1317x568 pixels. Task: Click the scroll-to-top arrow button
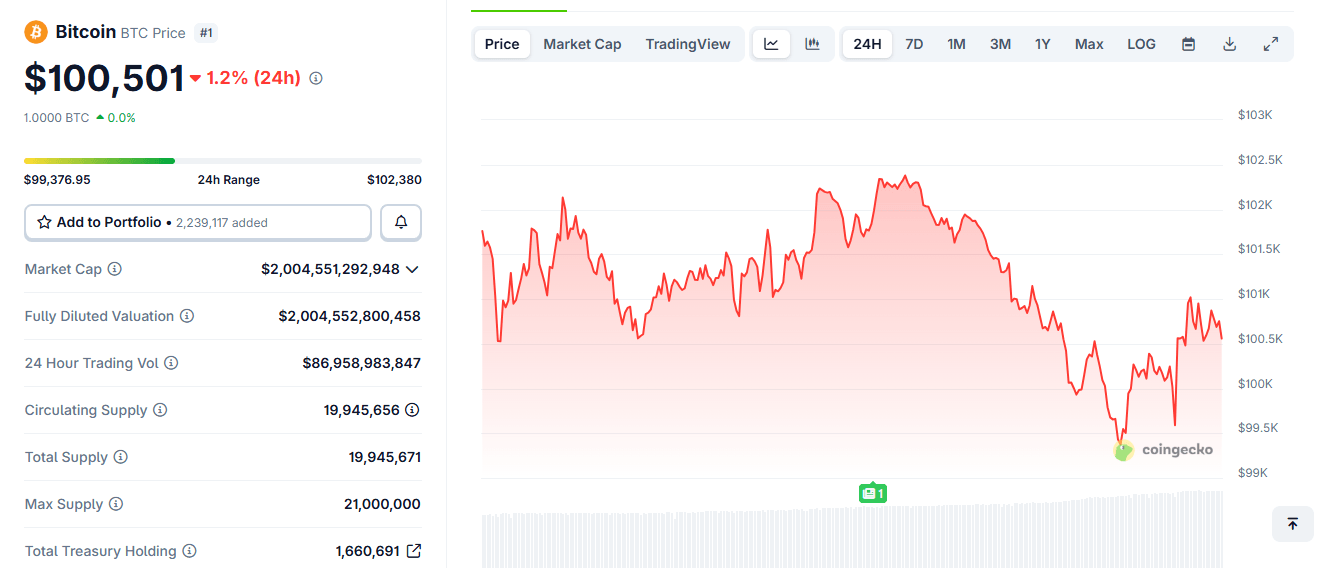tap(1292, 524)
